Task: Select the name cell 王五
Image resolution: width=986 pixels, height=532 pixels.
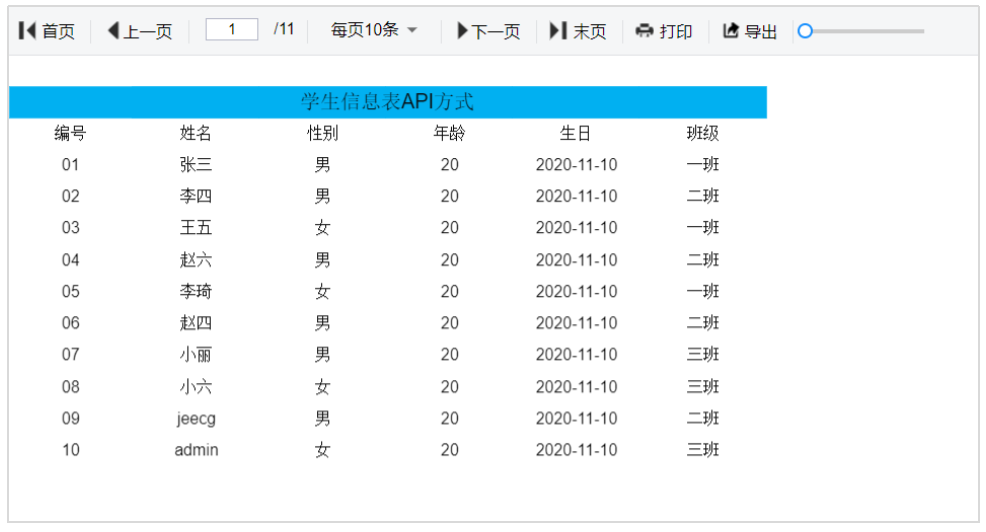Action: click(x=196, y=228)
